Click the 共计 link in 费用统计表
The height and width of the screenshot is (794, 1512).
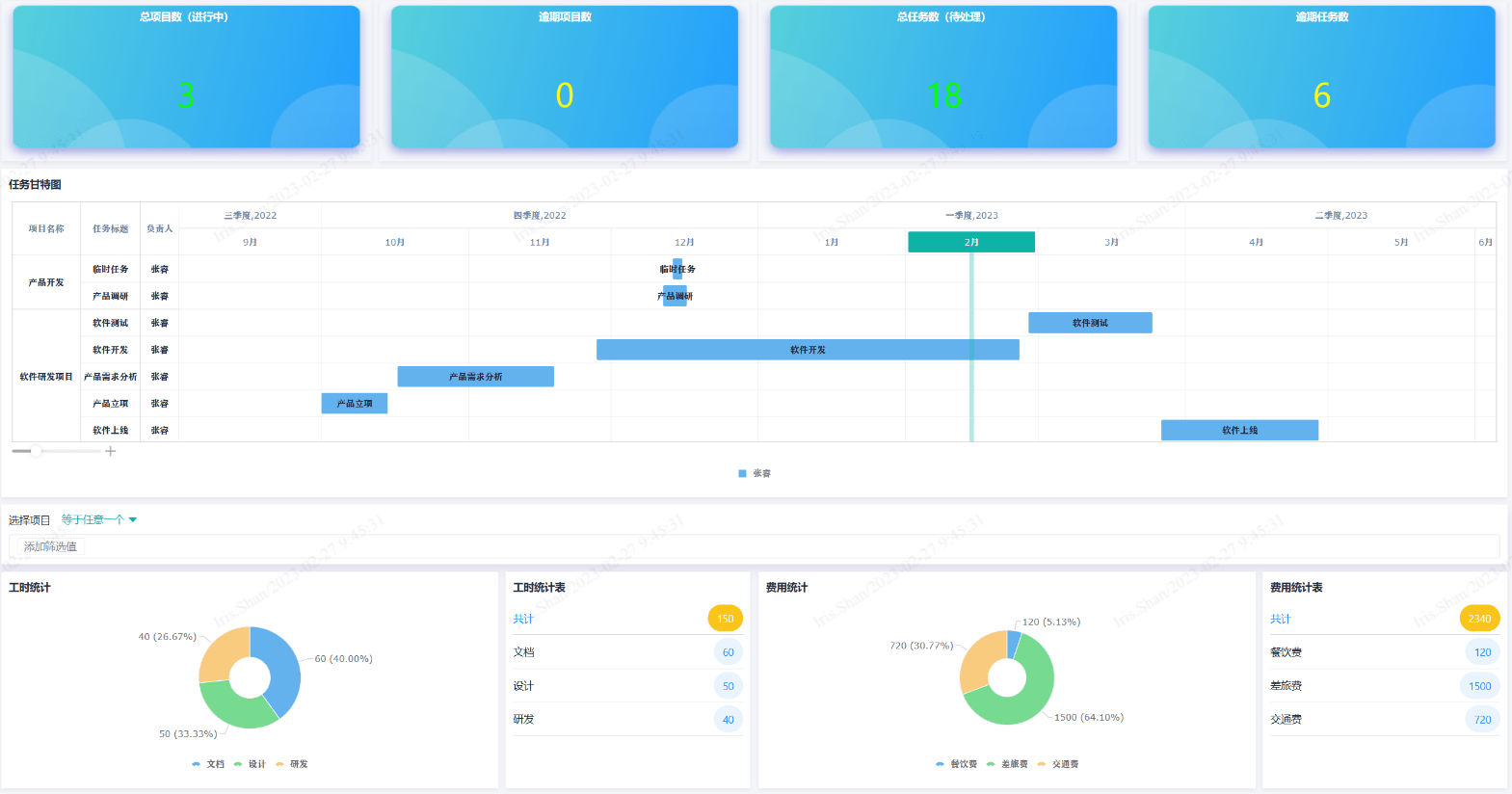1280,619
